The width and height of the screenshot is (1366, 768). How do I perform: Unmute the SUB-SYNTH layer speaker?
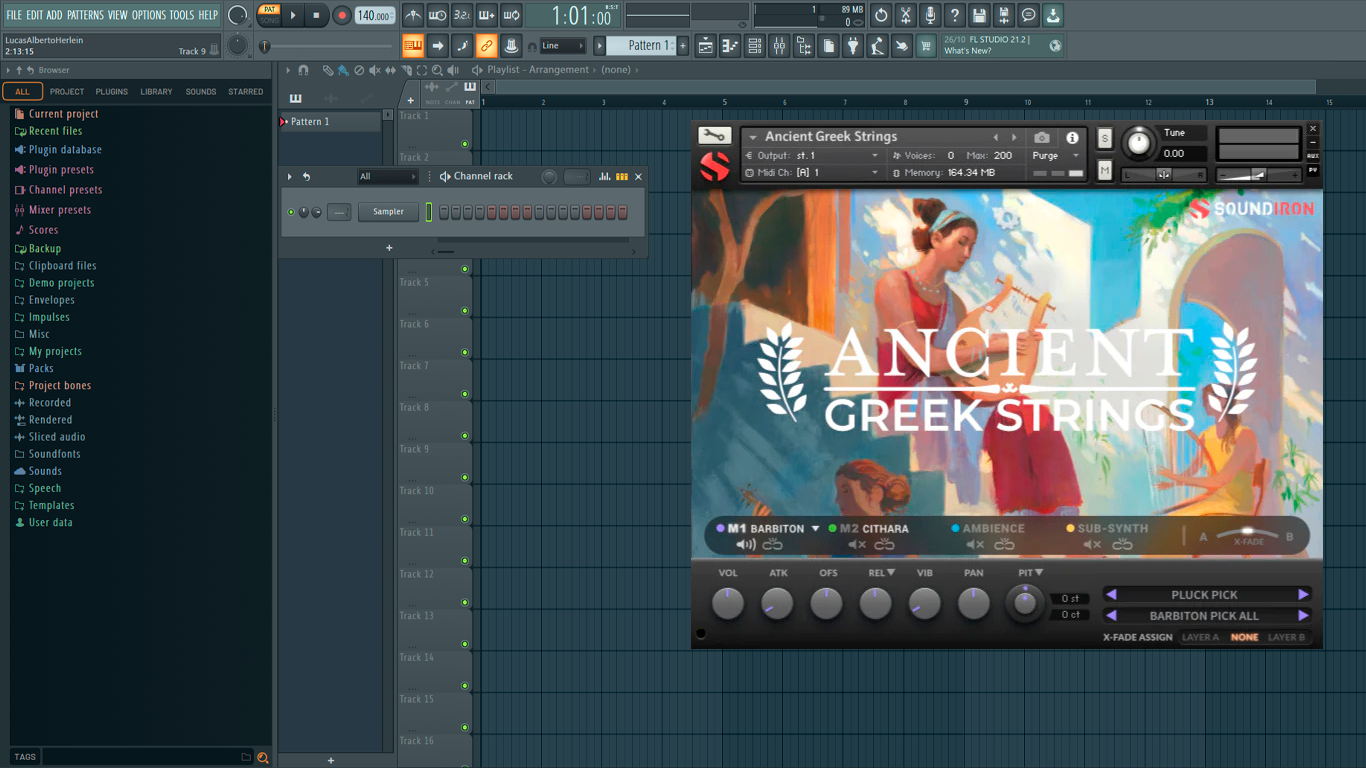click(x=1092, y=545)
